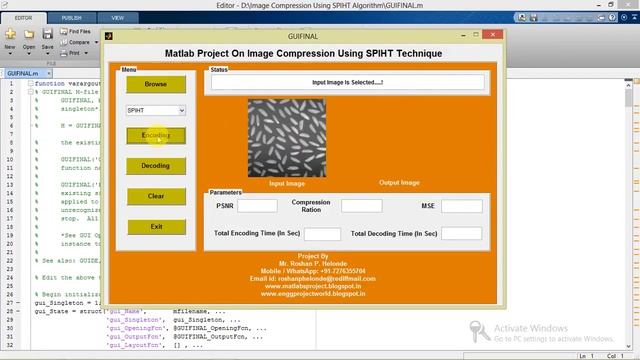The height and width of the screenshot is (360, 640).
Task: Click the Input Image label
Action: (287, 184)
